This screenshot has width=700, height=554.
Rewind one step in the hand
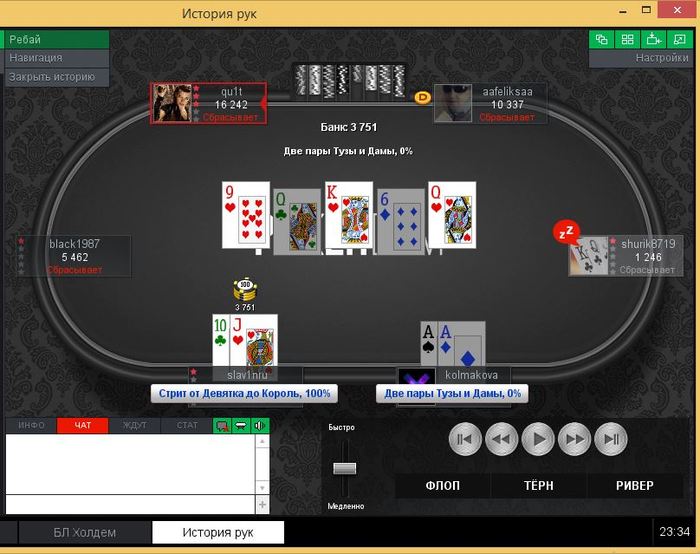502,439
